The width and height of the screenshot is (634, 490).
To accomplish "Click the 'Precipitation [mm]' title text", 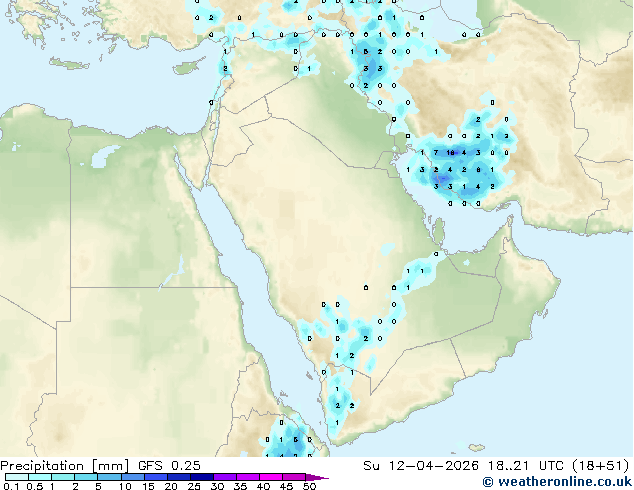I will 65,466.
